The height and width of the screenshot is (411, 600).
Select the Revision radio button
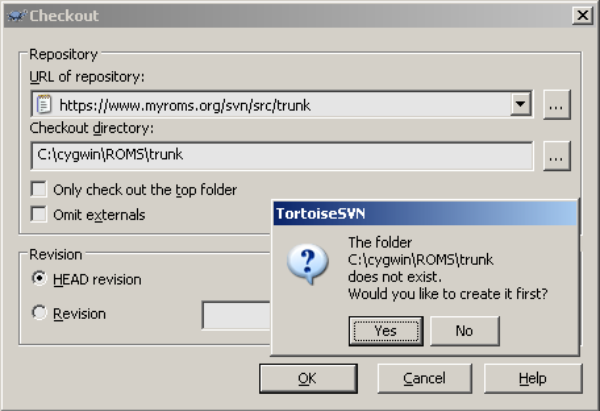[x=39, y=313]
